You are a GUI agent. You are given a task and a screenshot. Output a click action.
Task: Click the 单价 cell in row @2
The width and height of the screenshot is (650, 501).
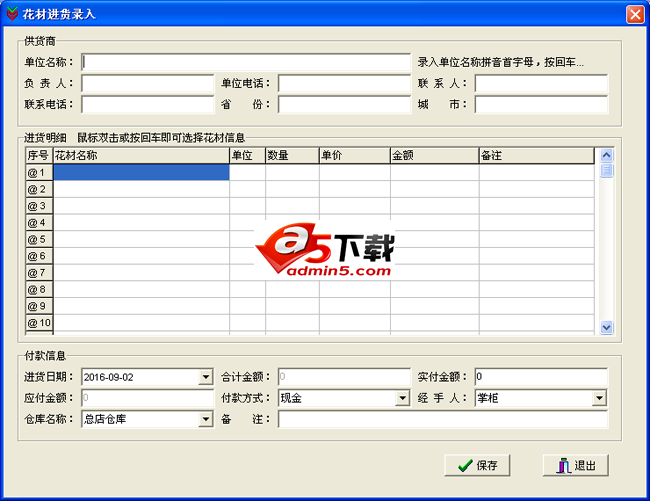pyautogui.click(x=355, y=189)
